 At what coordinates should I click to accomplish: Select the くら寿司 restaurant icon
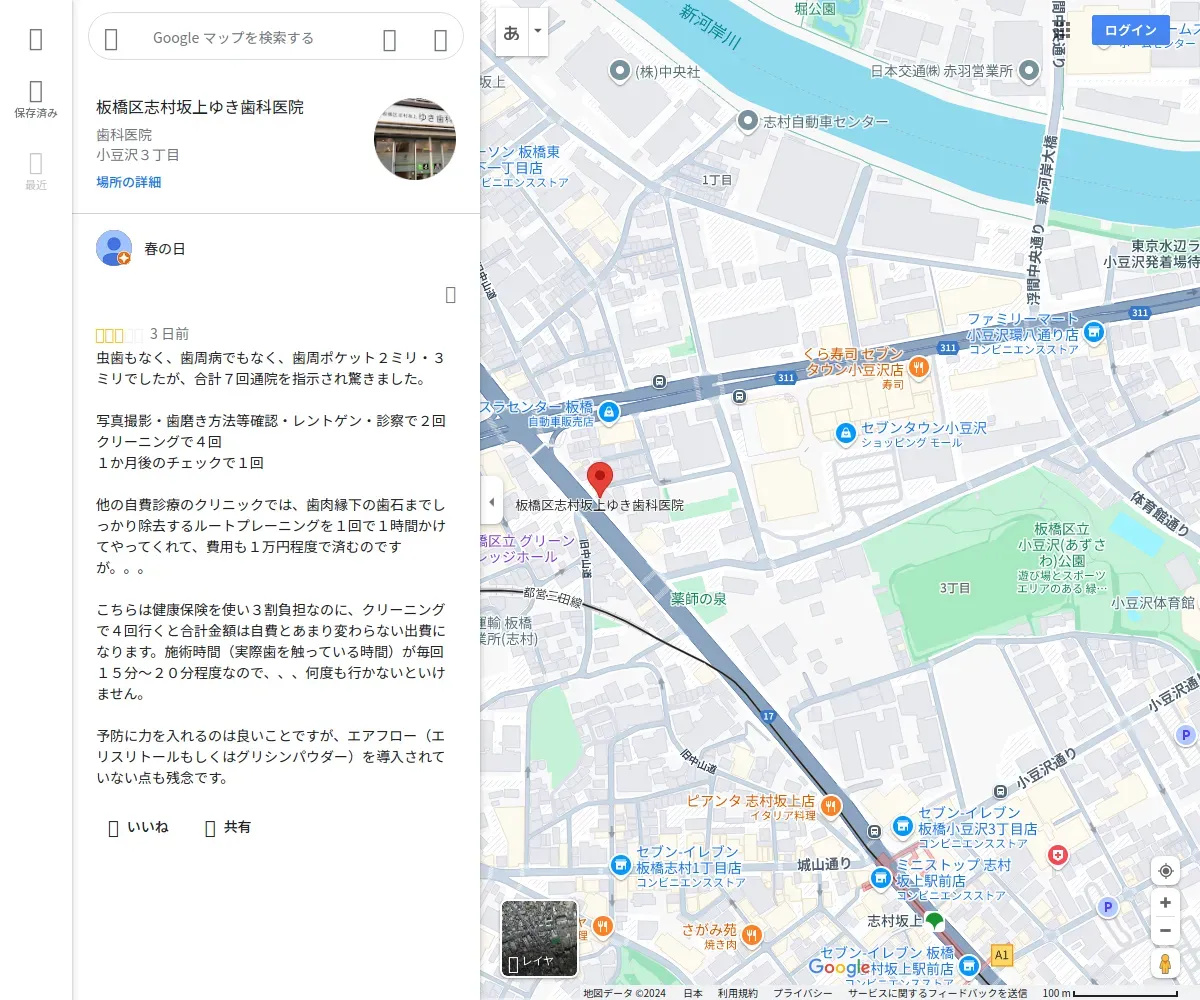click(919, 366)
